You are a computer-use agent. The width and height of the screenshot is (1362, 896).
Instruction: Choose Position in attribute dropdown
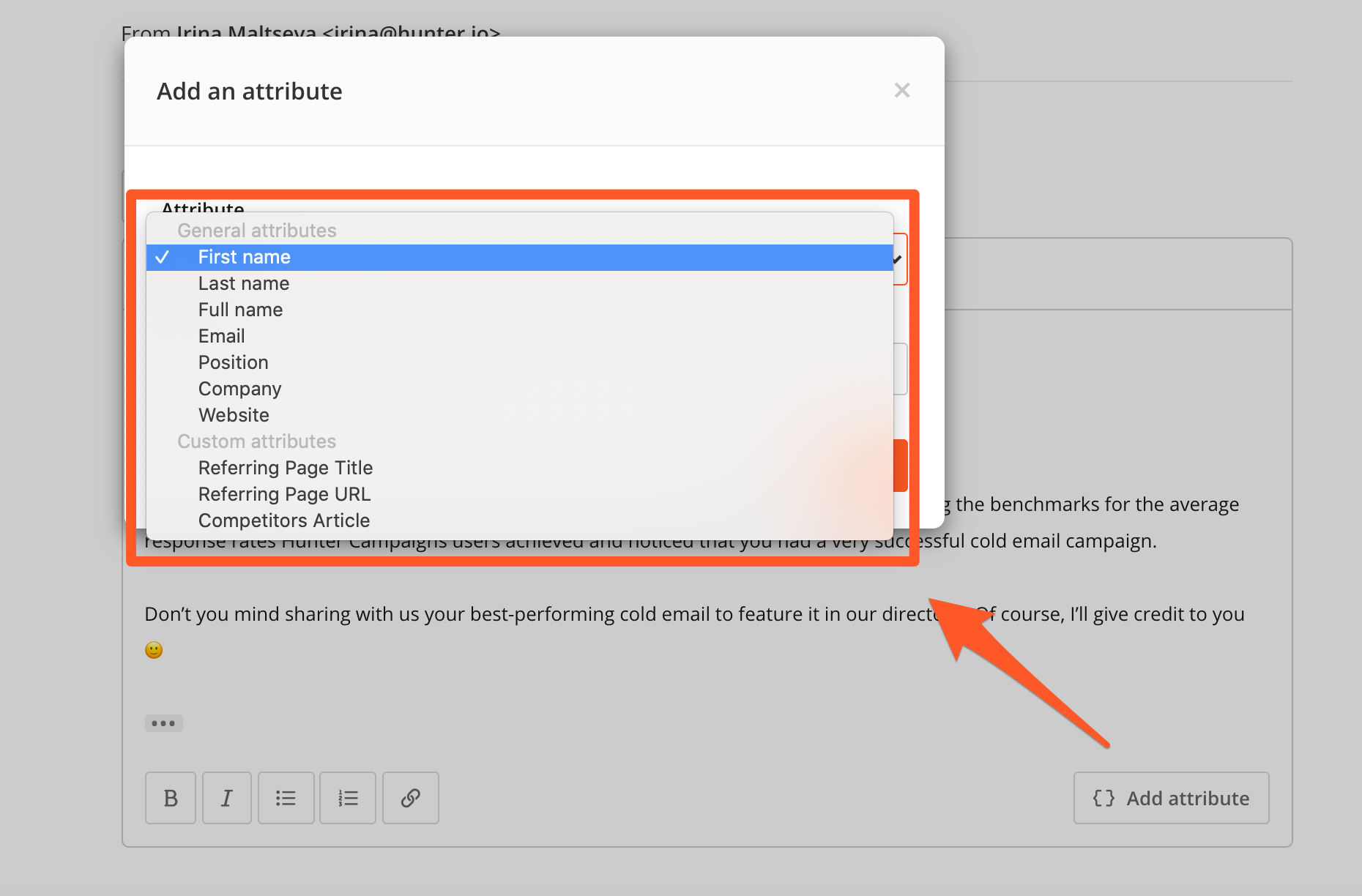[x=520, y=363]
